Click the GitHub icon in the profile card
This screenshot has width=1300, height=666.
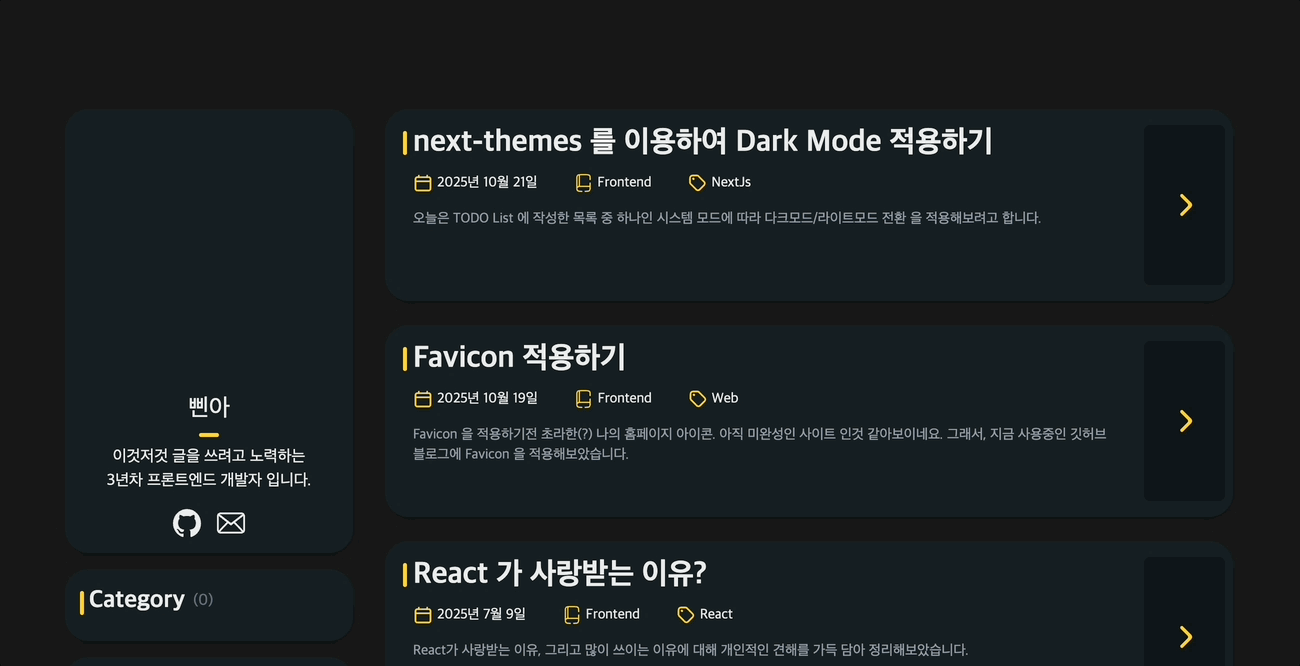(x=187, y=523)
